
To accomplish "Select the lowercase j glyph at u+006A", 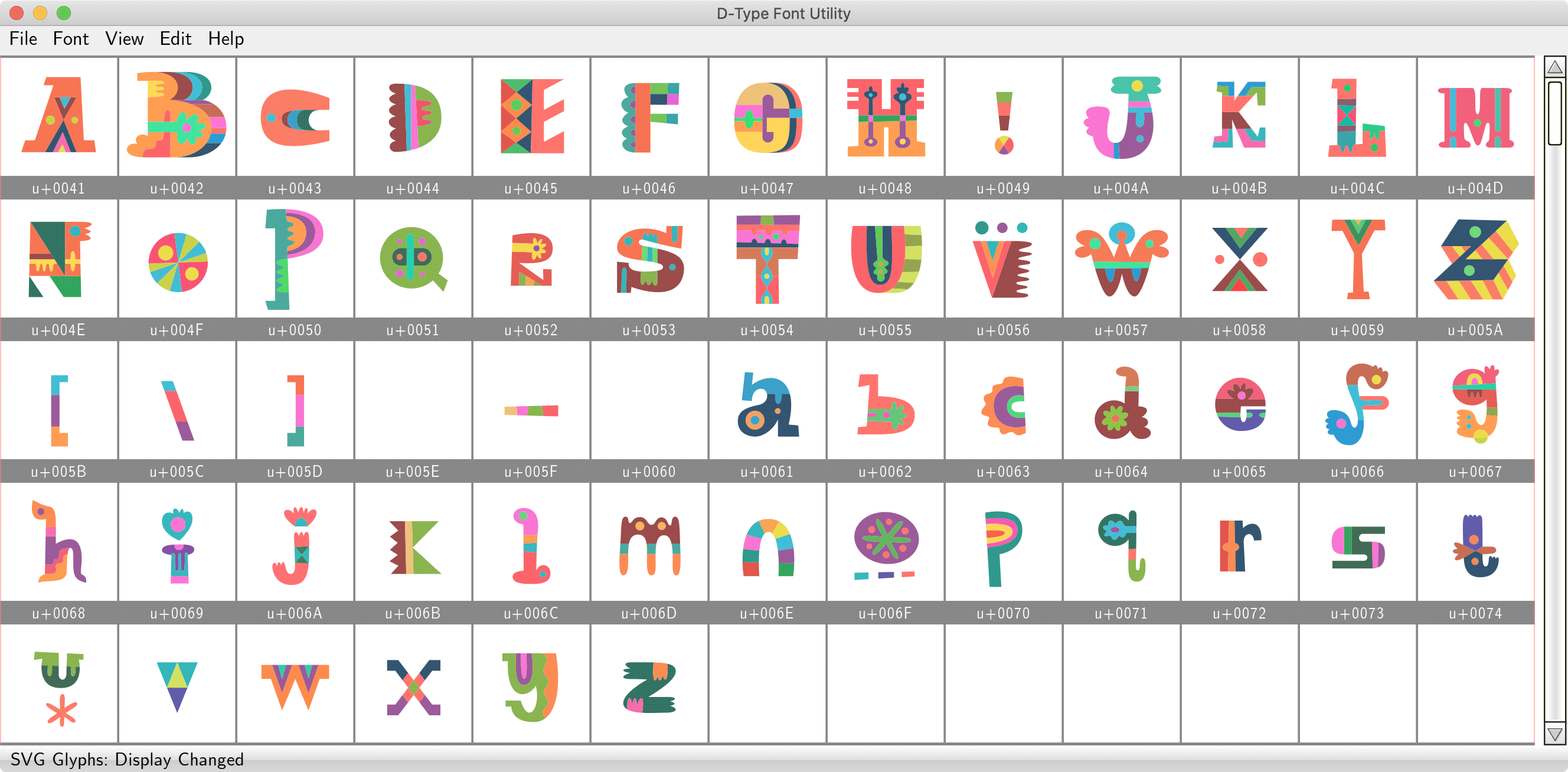I will point(295,546).
